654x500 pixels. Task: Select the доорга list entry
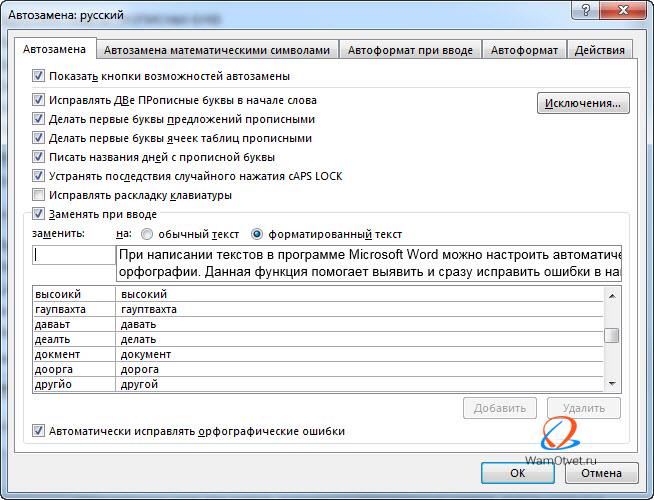pyautogui.click(x=74, y=369)
